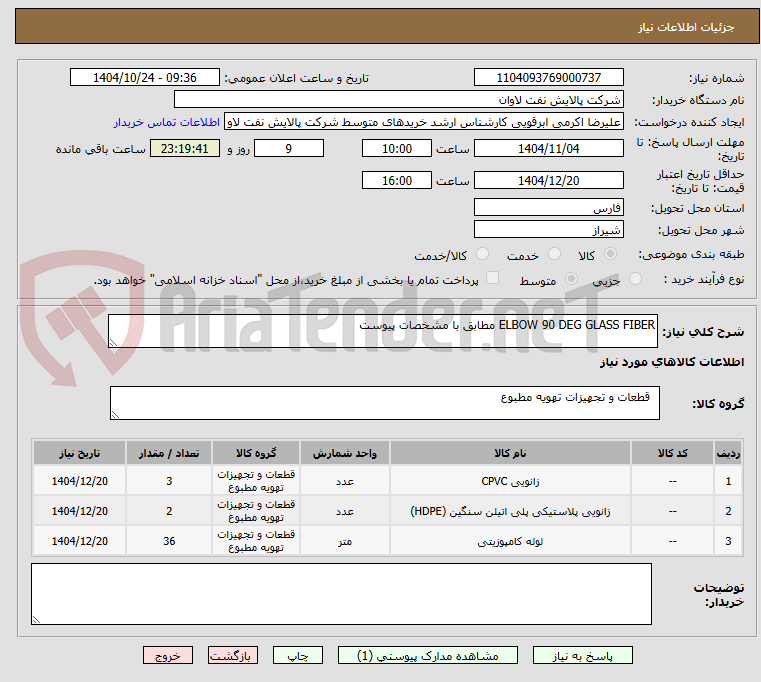
Task: Click the استان محل تحویل field فارس
Action: click(548, 207)
